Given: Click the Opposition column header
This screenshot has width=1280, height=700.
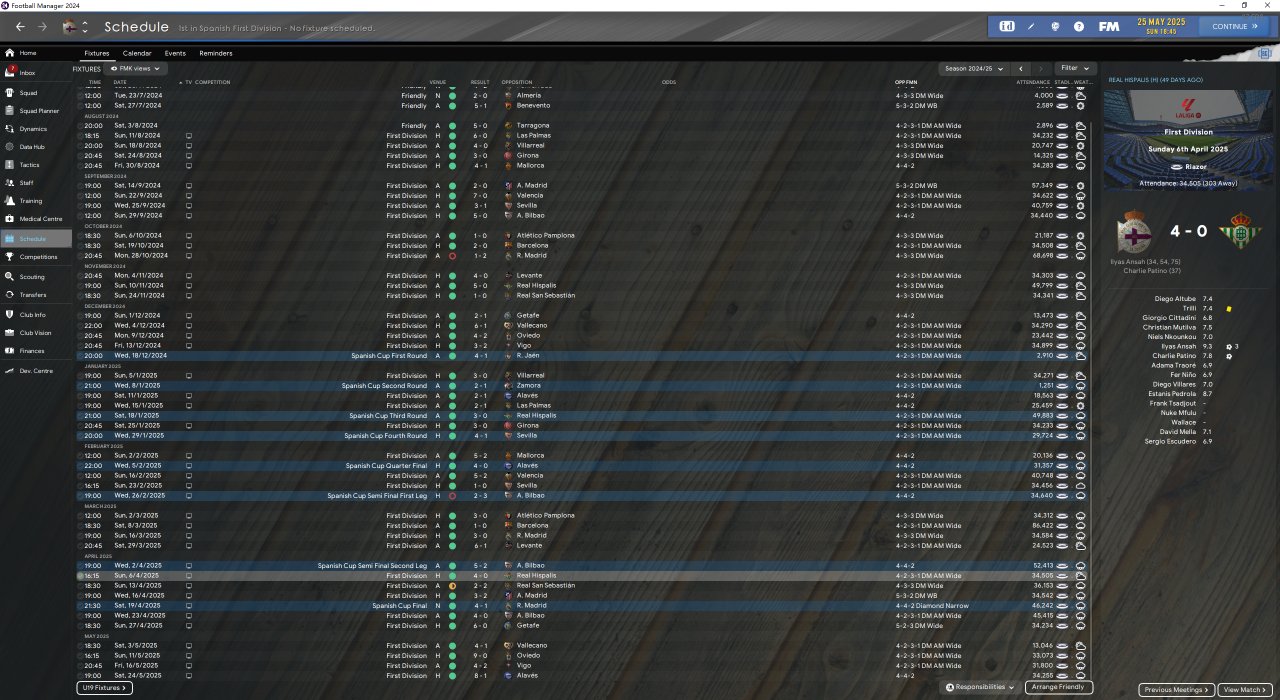Looking at the screenshot, I should (x=517, y=82).
